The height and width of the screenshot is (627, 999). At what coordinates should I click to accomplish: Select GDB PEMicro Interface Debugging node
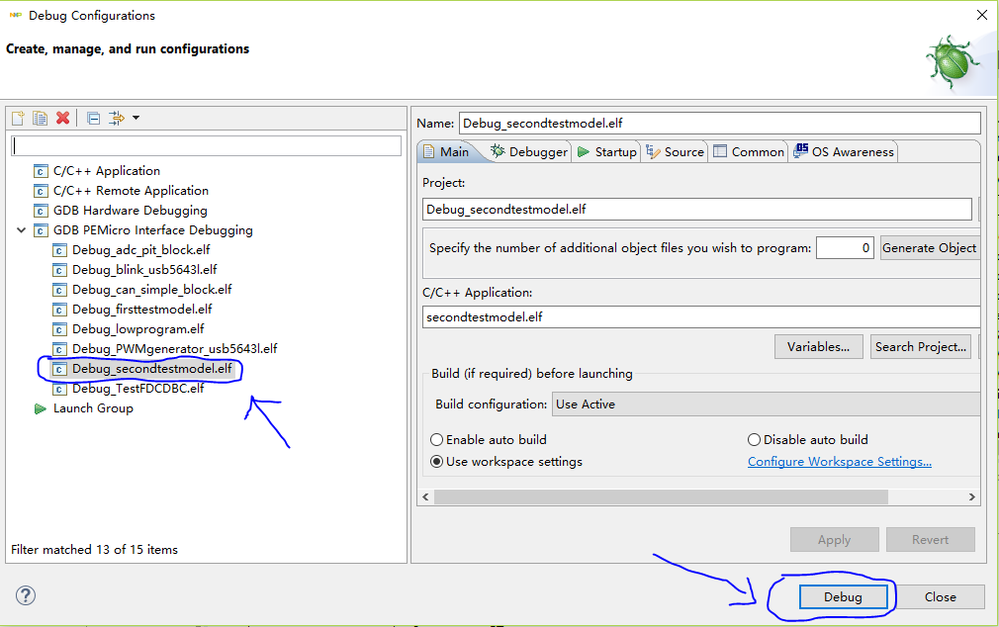[153, 230]
